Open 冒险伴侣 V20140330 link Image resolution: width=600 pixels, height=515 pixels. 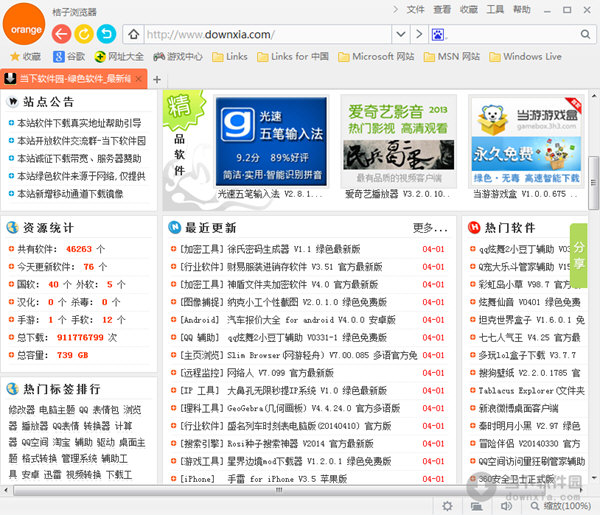(529, 443)
